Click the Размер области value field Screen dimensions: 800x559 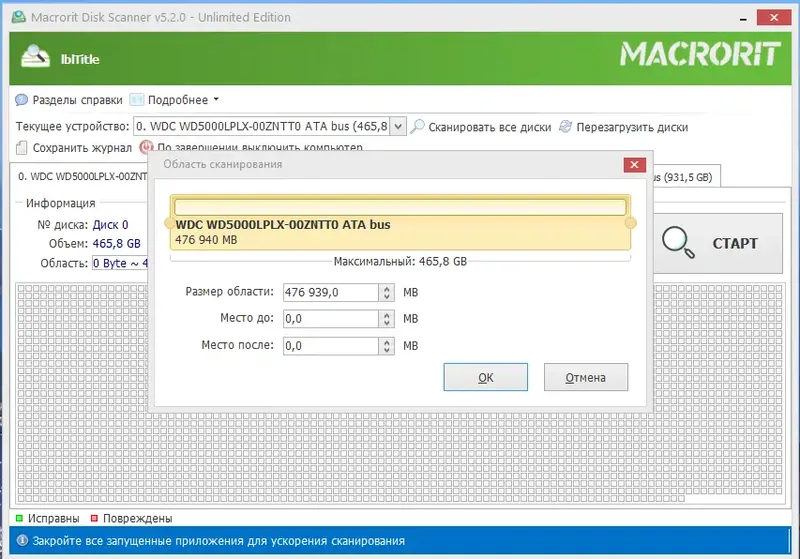(x=331, y=292)
